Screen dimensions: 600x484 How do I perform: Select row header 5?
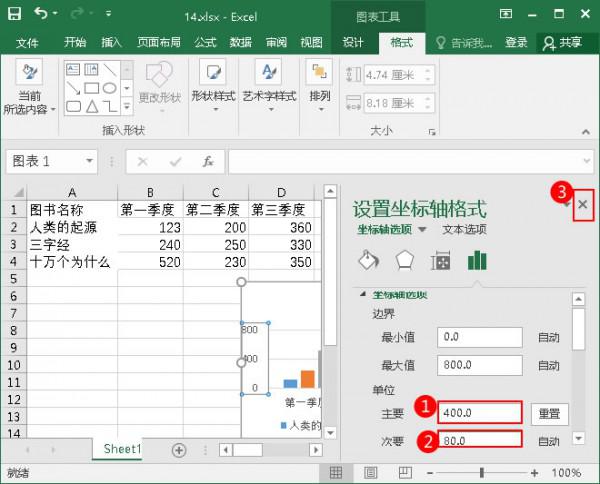pyautogui.click(x=14, y=279)
